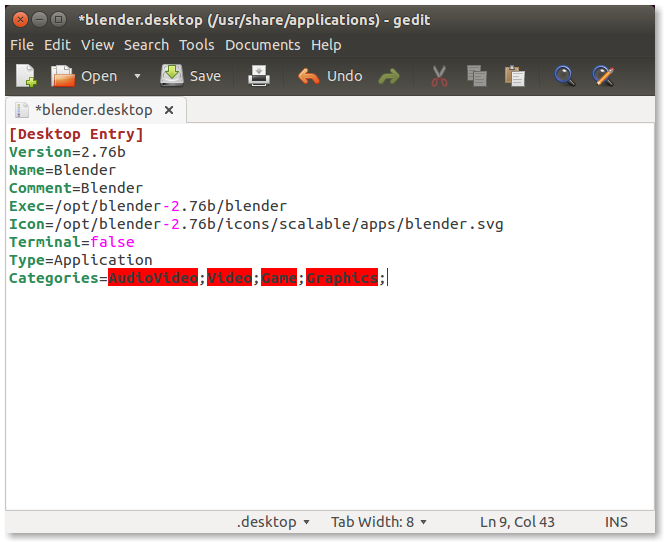Select the *blender.desktop tab
664x542 pixels.
(94, 110)
